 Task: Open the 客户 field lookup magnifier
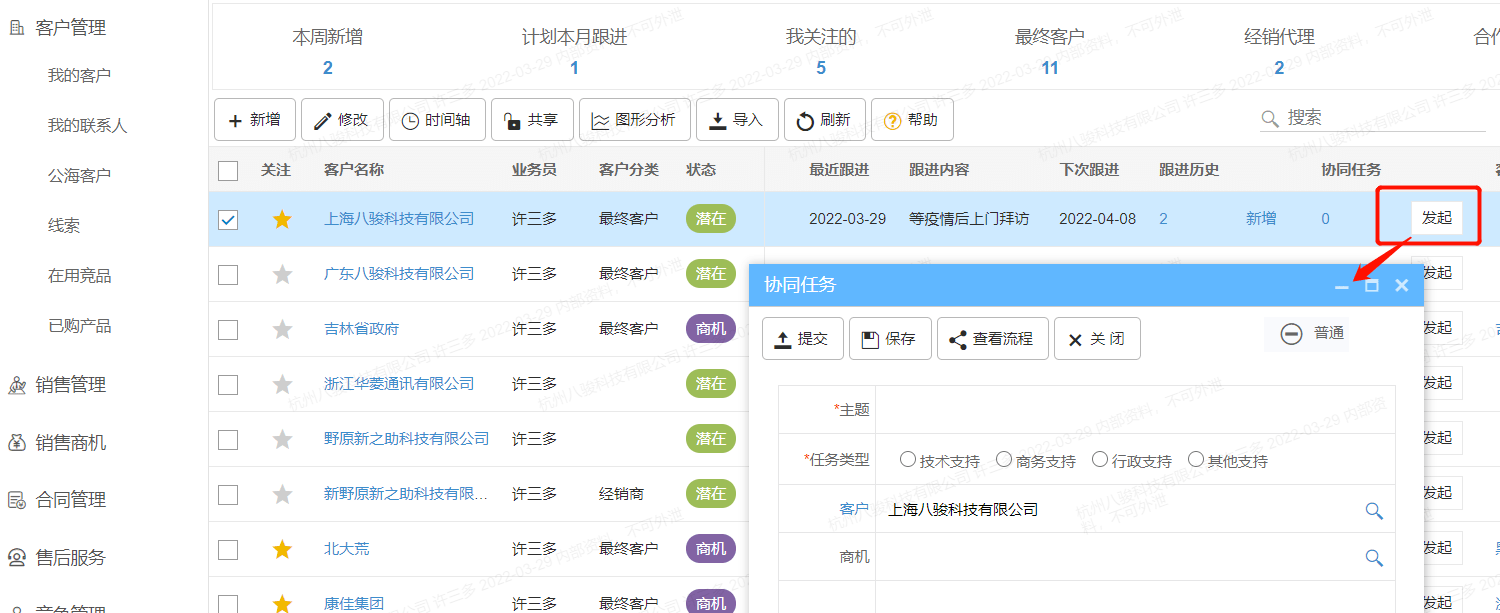point(1374,511)
